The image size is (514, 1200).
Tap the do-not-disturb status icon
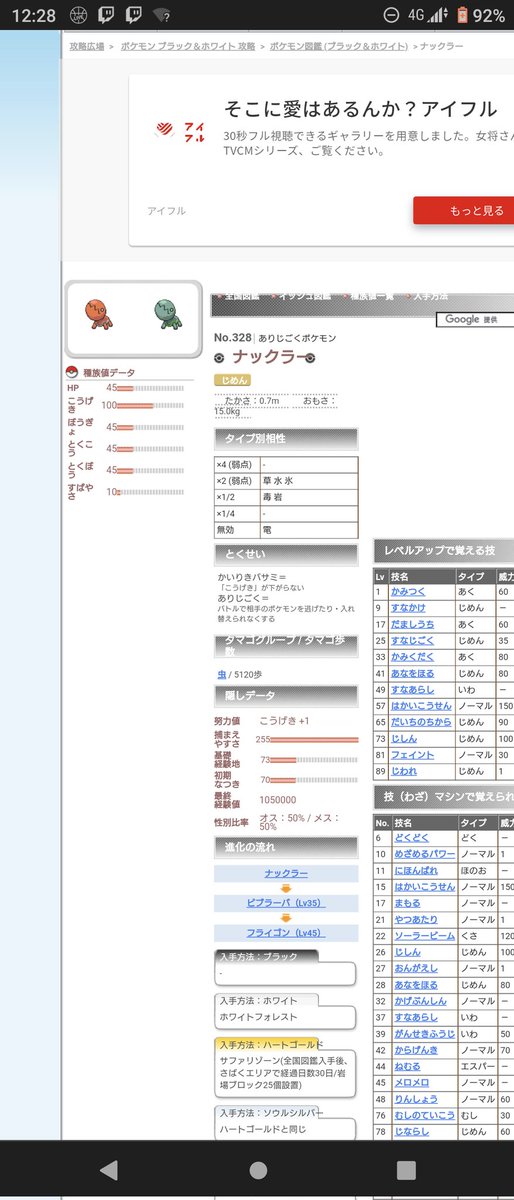[x=390, y=15]
